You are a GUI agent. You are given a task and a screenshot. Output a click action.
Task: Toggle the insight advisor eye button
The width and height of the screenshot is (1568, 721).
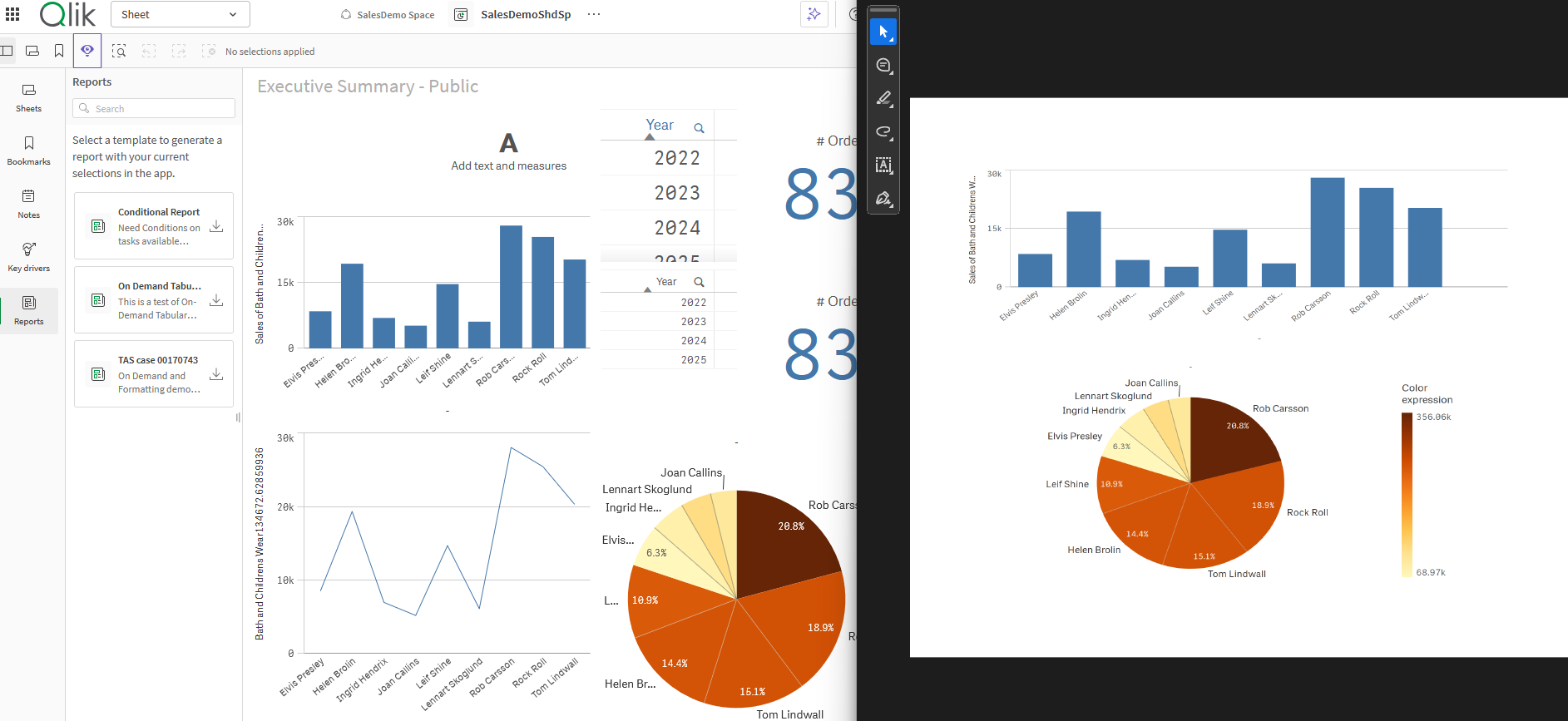click(87, 51)
